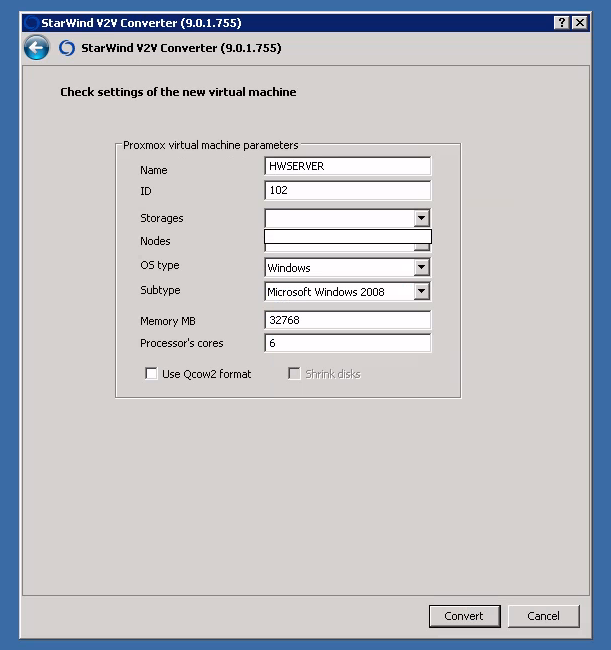Toggle the Shrink disks checkbox
Screen dimensions: 611x650
(x=294, y=374)
